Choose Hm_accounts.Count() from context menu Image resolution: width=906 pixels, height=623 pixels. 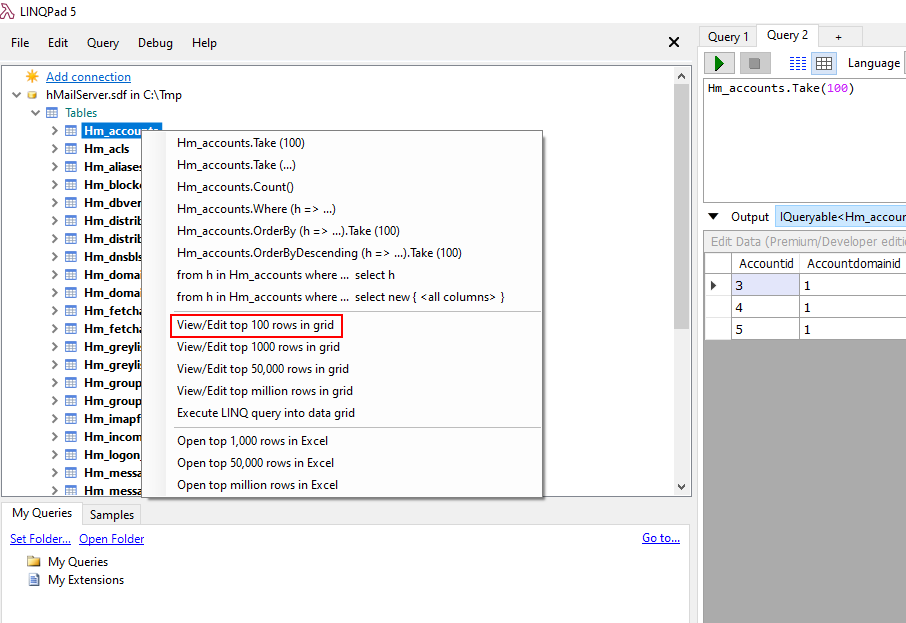coord(235,187)
